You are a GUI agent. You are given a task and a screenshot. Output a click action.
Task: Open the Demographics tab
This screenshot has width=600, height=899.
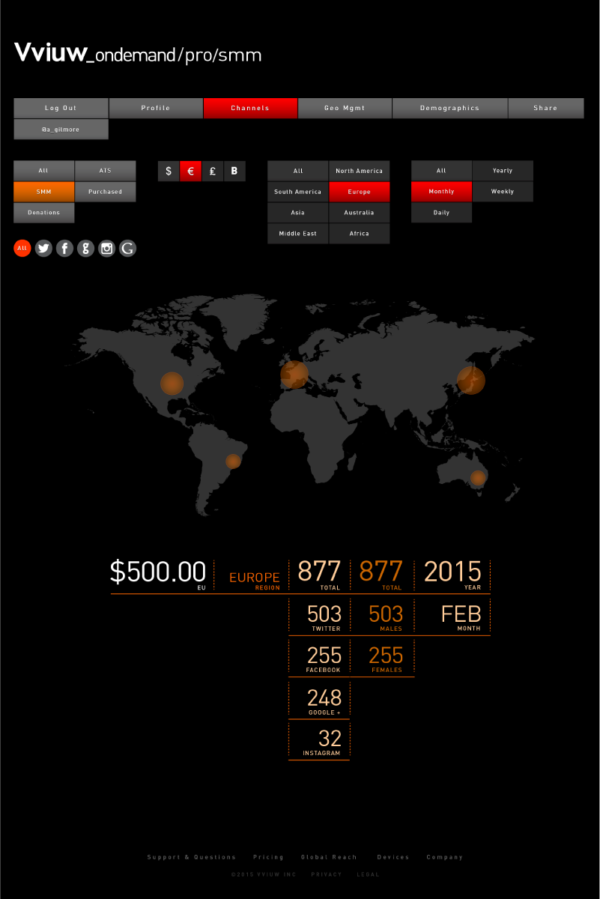tap(449, 108)
